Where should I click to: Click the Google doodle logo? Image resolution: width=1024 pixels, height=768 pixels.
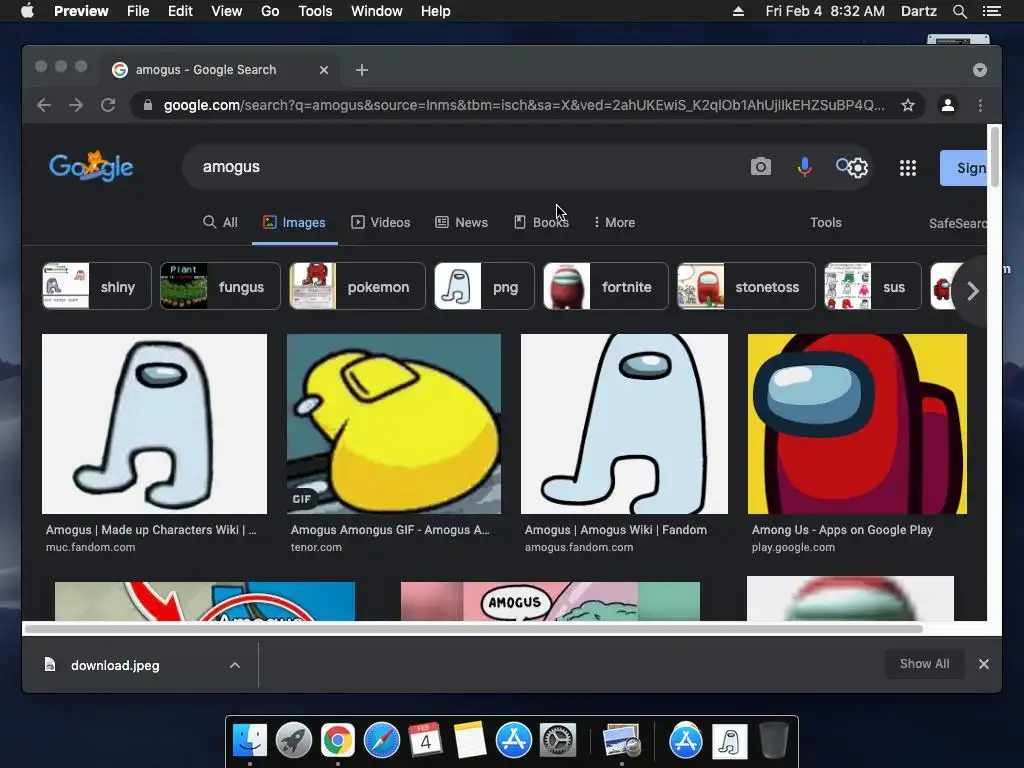91,167
